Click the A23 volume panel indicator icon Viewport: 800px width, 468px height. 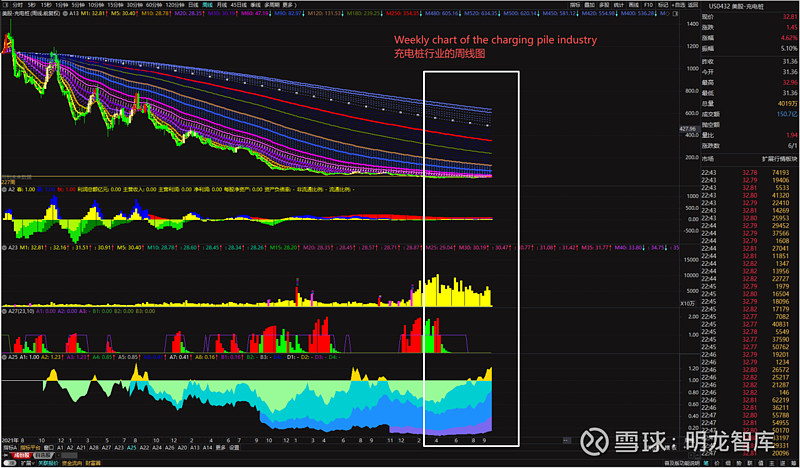[x=4, y=248]
